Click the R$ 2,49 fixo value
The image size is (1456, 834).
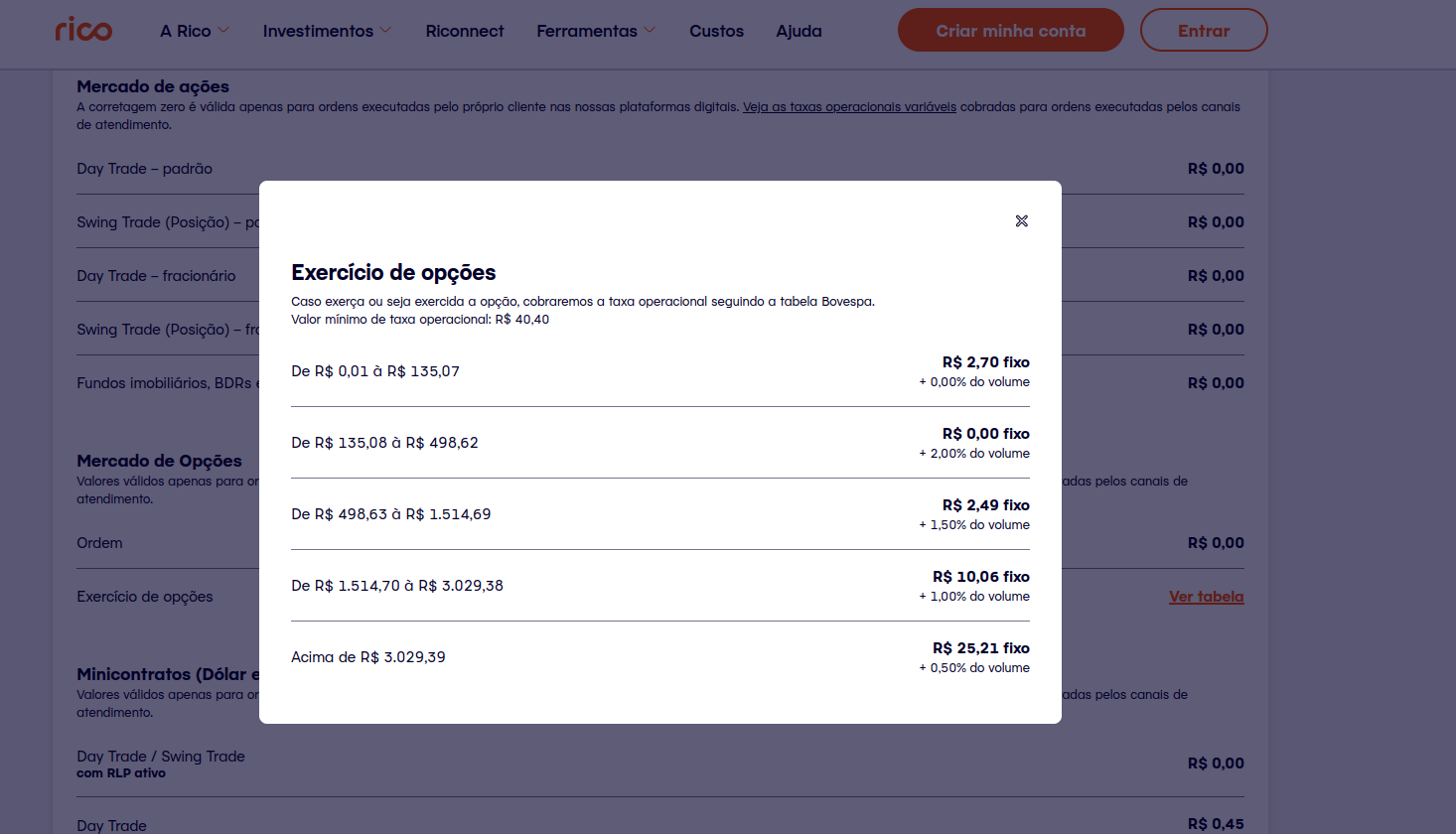(985, 505)
